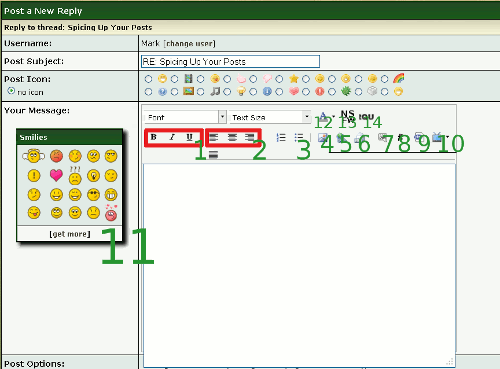The width and height of the screenshot is (500, 369).
Task: Open the Text Size dropdown
Action: pyautogui.click(x=270, y=117)
